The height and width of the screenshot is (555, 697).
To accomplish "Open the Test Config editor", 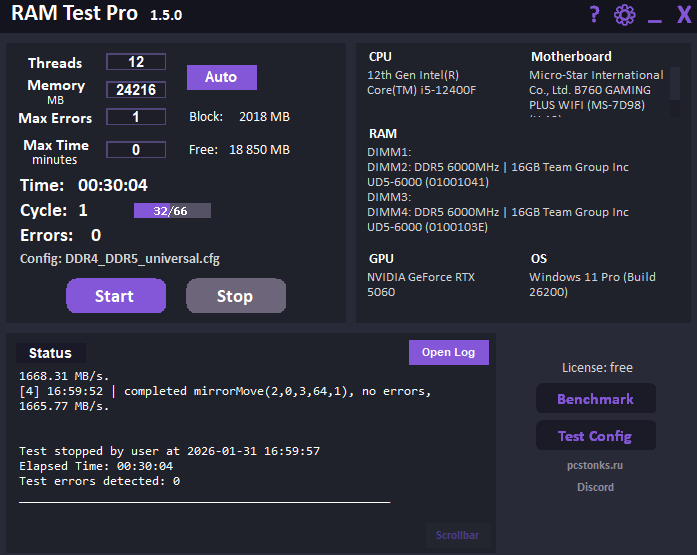I will [x=595, y=436].
